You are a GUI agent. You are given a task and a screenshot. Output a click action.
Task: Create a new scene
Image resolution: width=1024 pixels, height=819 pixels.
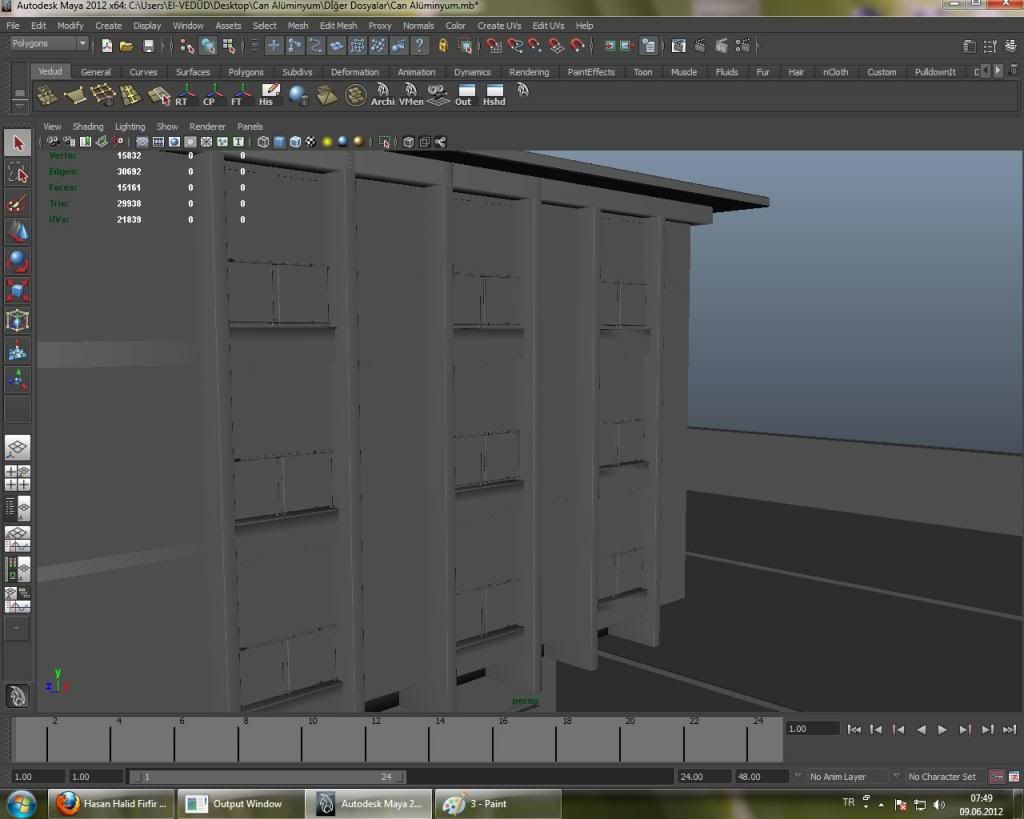click(106, 45)
